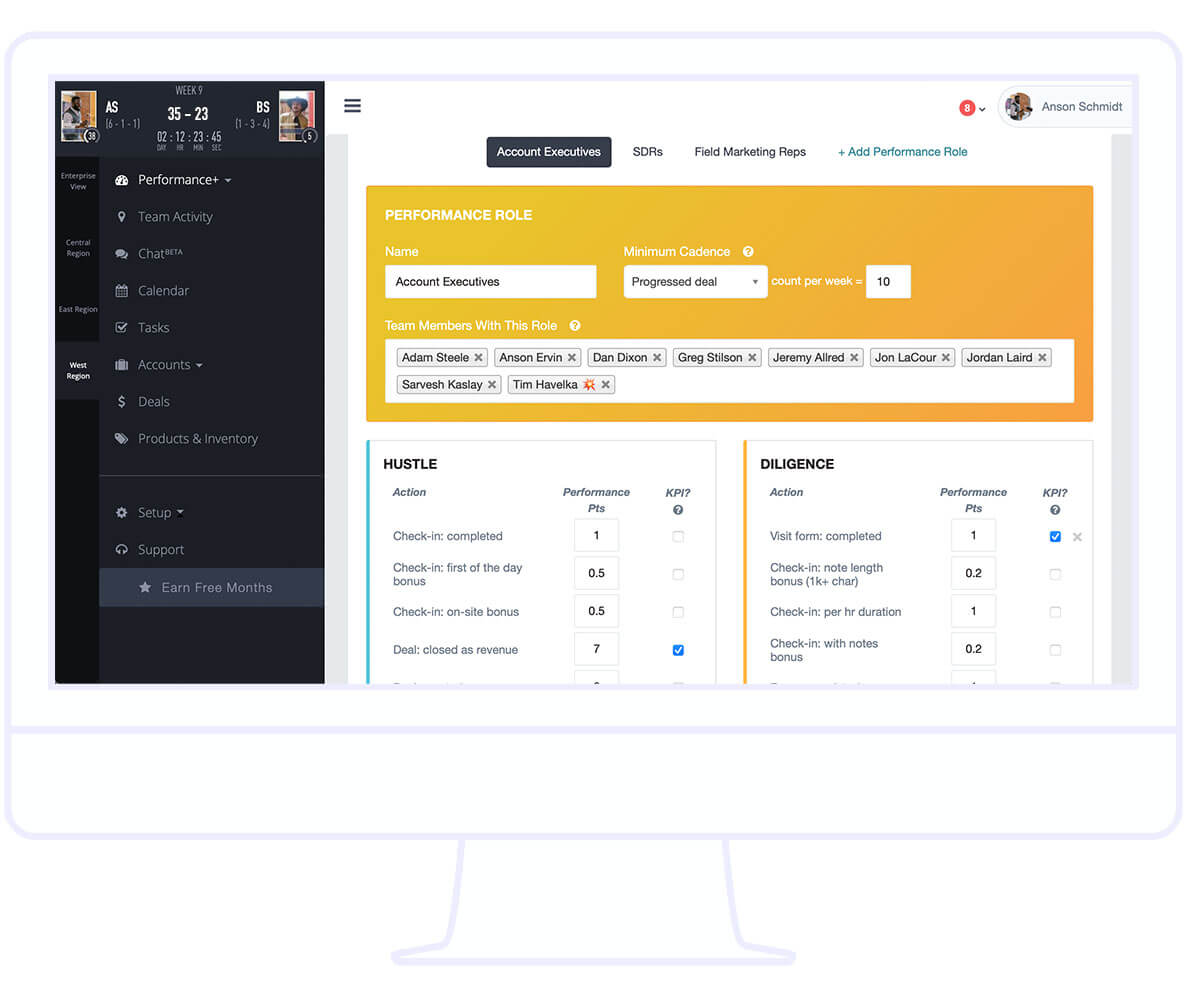Delete the Visit form: completed row
Image resolution: width=1200 pixels, height=1000 pixels.
1077,537
